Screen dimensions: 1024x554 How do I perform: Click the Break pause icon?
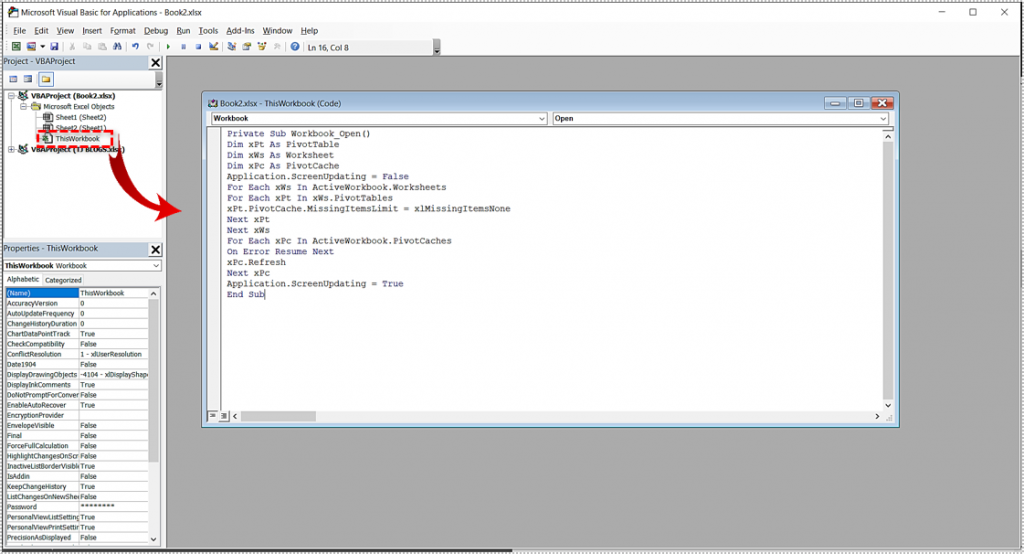184,47
